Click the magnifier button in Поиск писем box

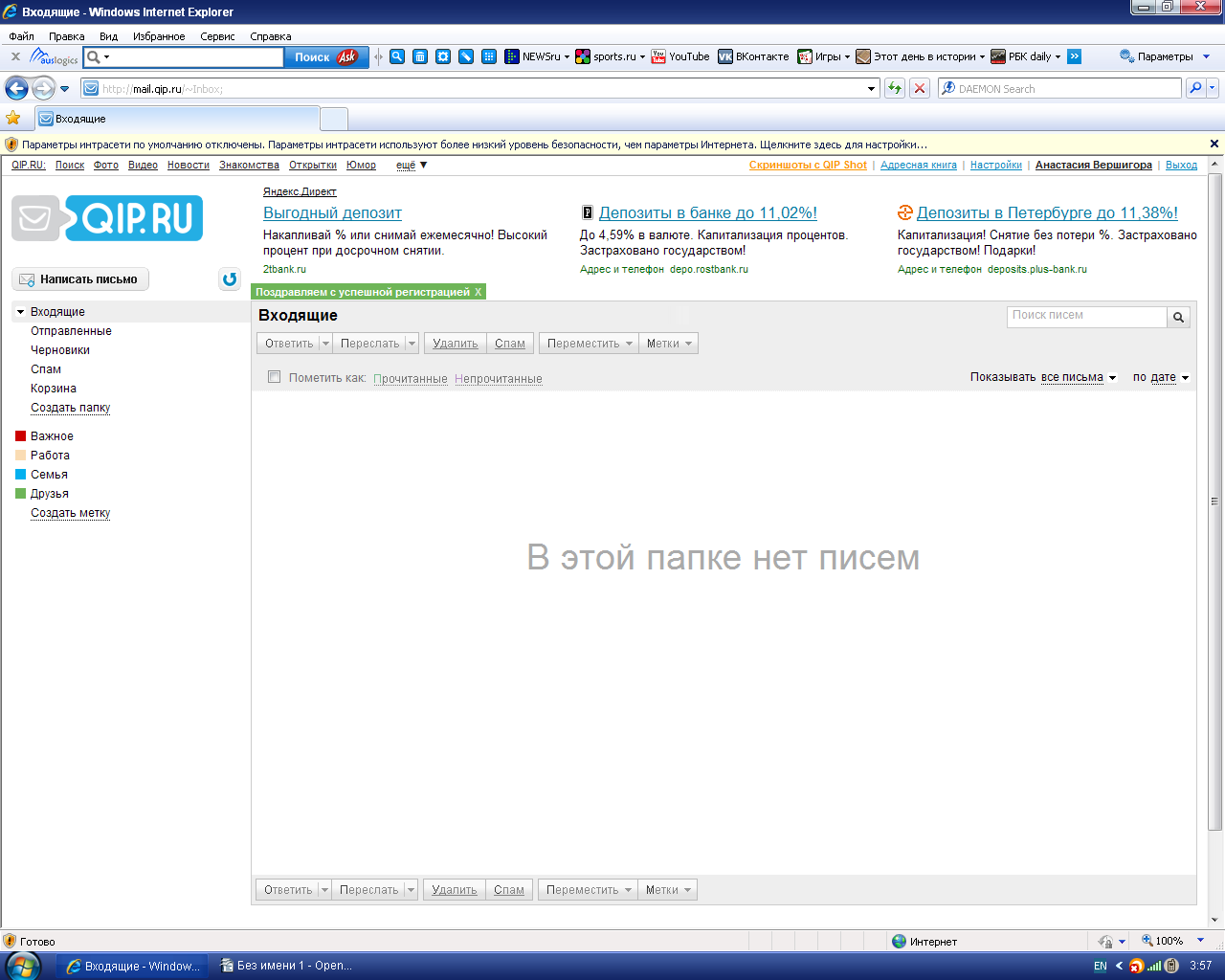click(1178, 317)
